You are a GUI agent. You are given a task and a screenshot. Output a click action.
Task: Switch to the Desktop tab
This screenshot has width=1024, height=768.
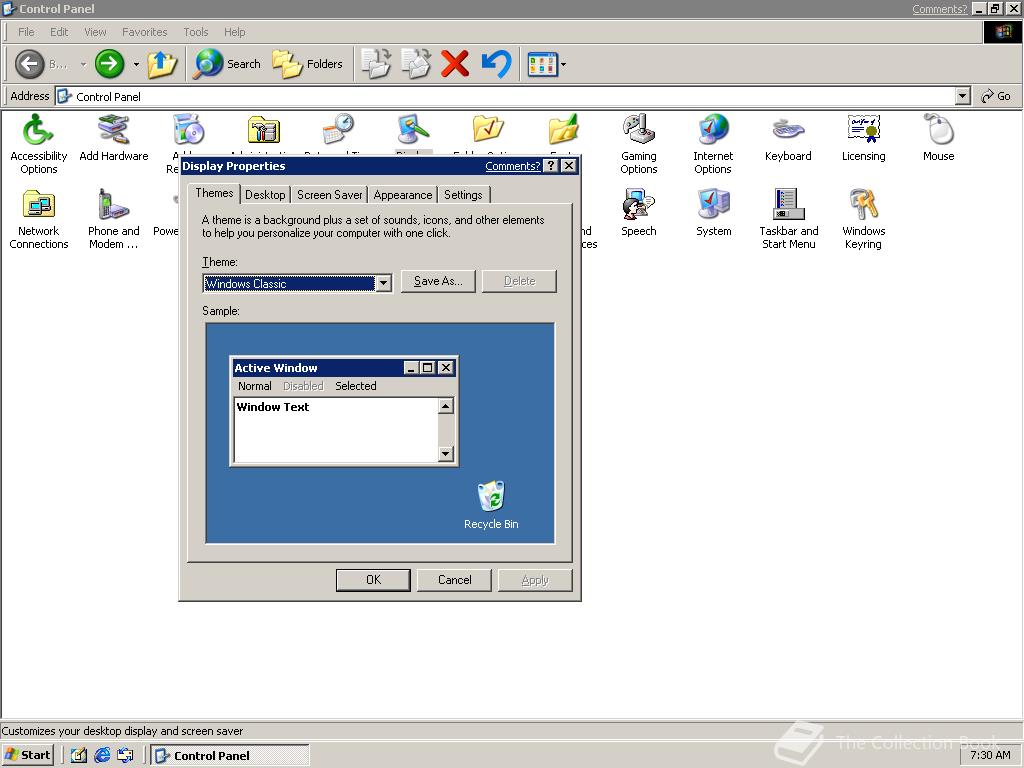(x=265, y=195)
